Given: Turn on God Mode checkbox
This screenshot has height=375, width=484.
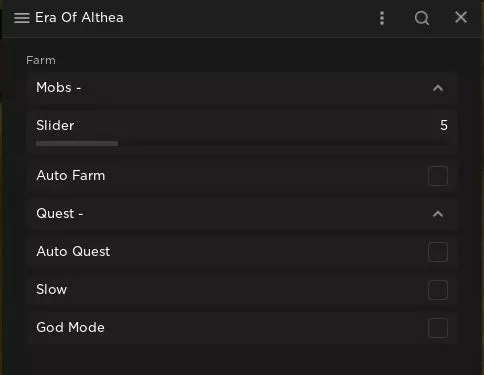Looking at the screenshot, I should 438,328.
